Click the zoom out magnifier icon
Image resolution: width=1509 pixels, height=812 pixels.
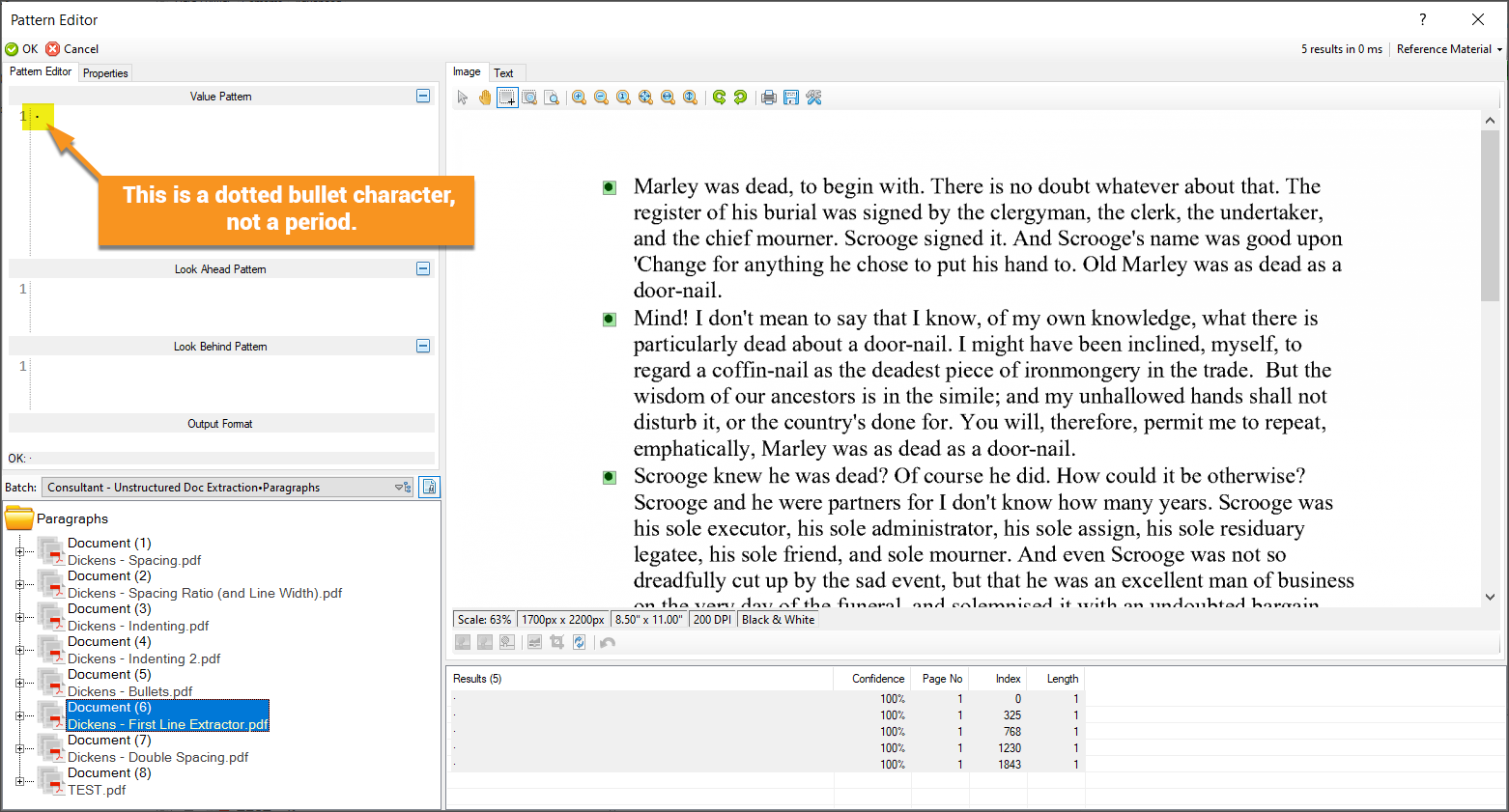pyautogui.click(x=601, y=98)
